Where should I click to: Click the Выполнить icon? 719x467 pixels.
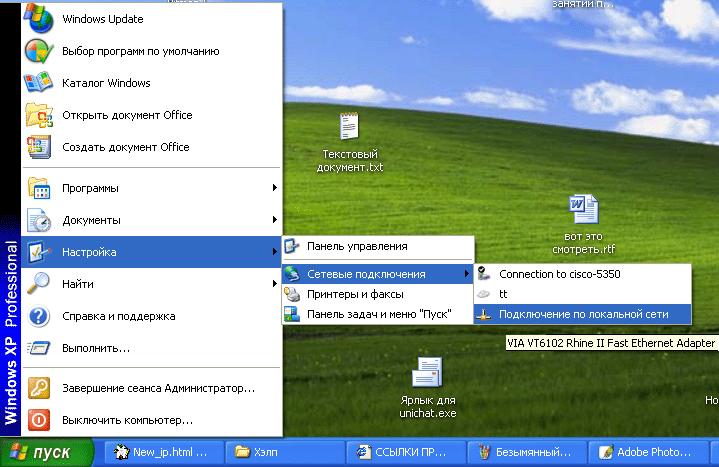pos(39,348)
